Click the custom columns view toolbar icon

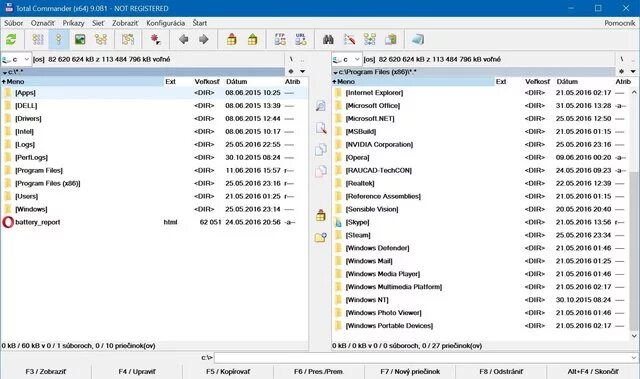point(128,40)
